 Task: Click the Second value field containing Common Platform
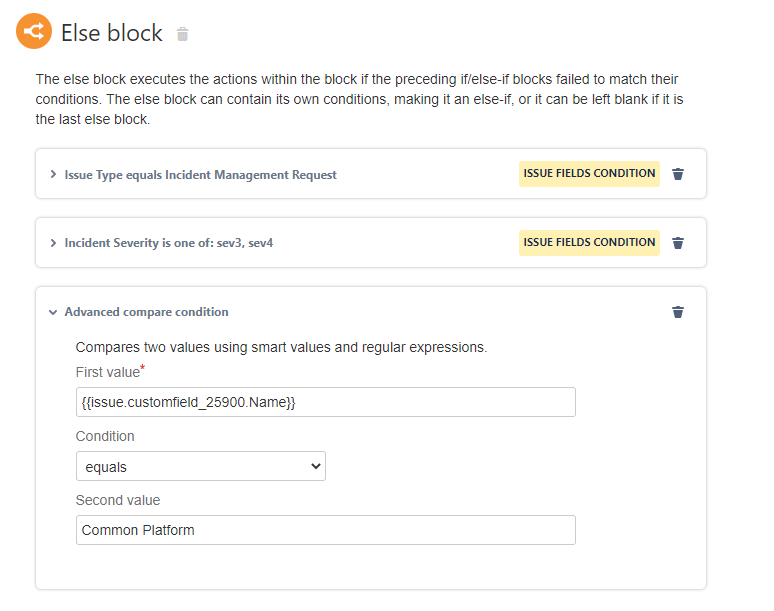click(x=326, y=530)
